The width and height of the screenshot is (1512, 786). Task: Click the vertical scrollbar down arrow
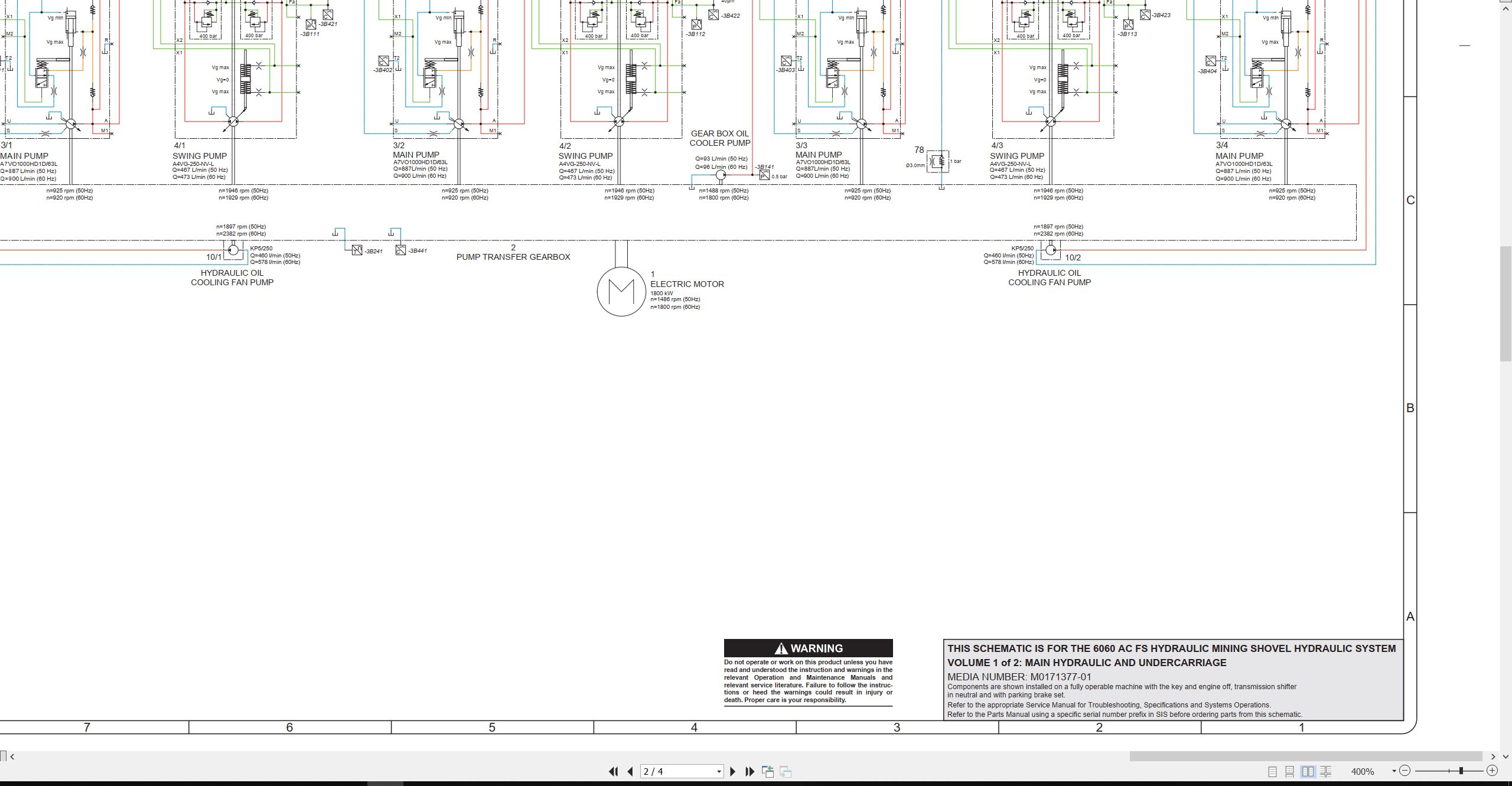tap(1506, 756)
